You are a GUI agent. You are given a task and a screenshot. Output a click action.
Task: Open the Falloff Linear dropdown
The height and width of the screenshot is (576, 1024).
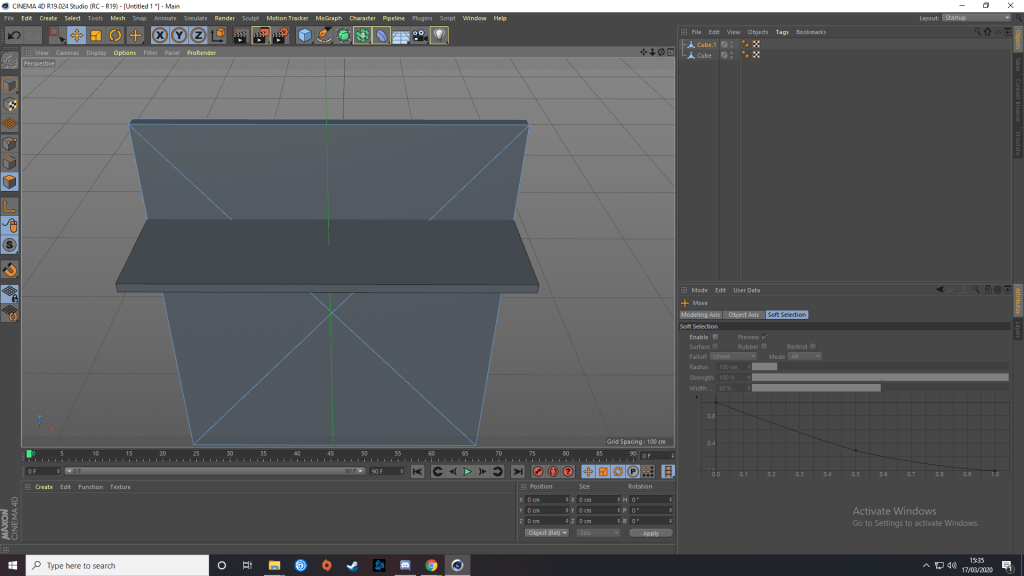pyautogui.click(x=734, y=356)
